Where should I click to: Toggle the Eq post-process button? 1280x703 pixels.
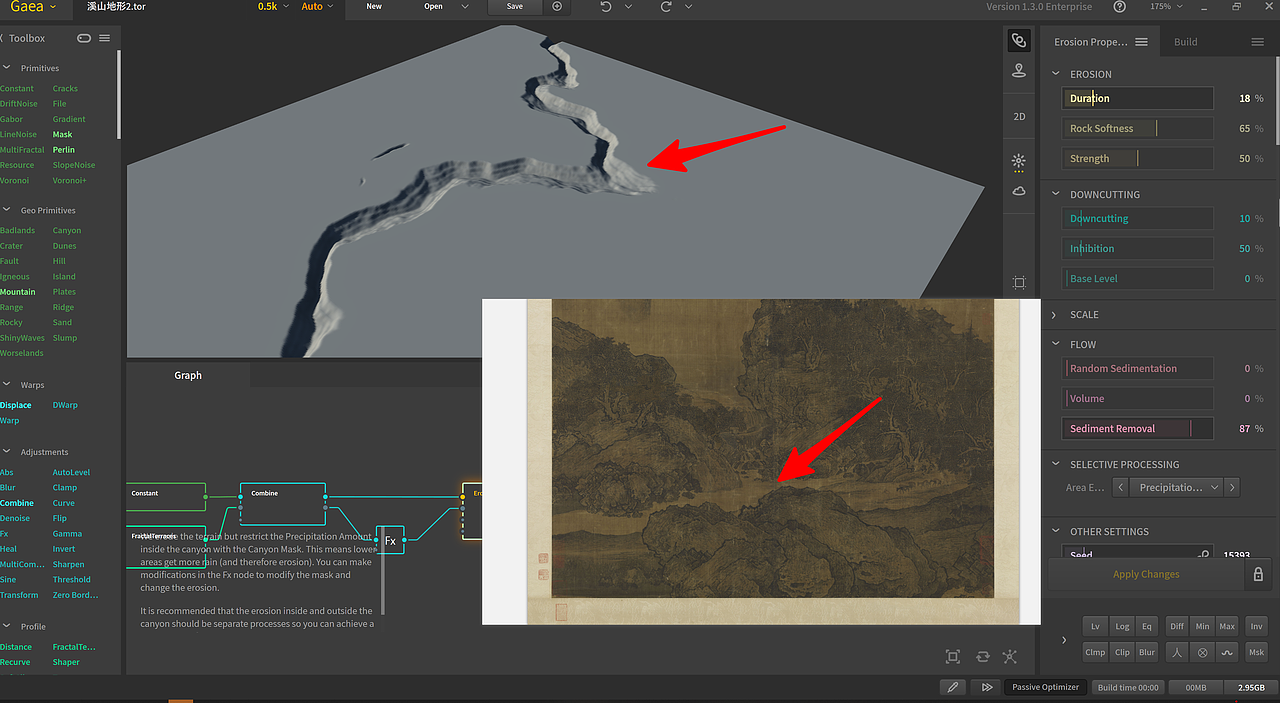click(1147, 626)
